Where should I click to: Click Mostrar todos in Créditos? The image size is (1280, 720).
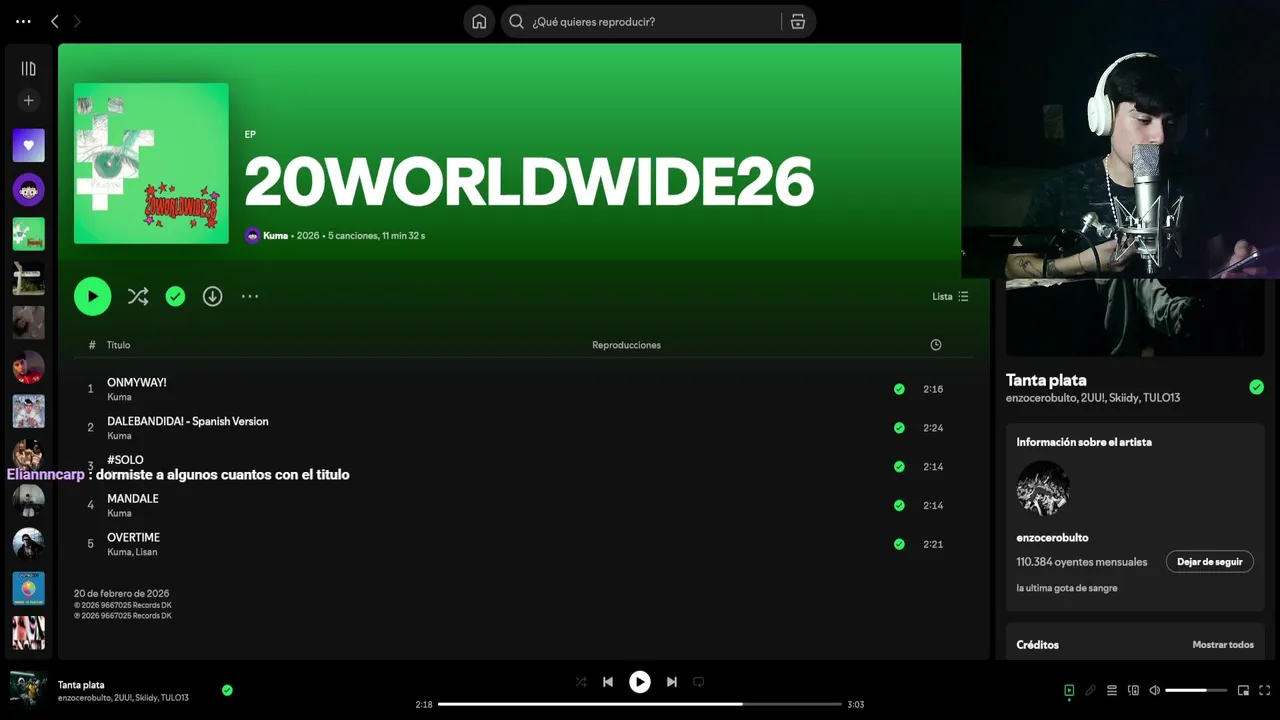click(x=1222, y=645)
